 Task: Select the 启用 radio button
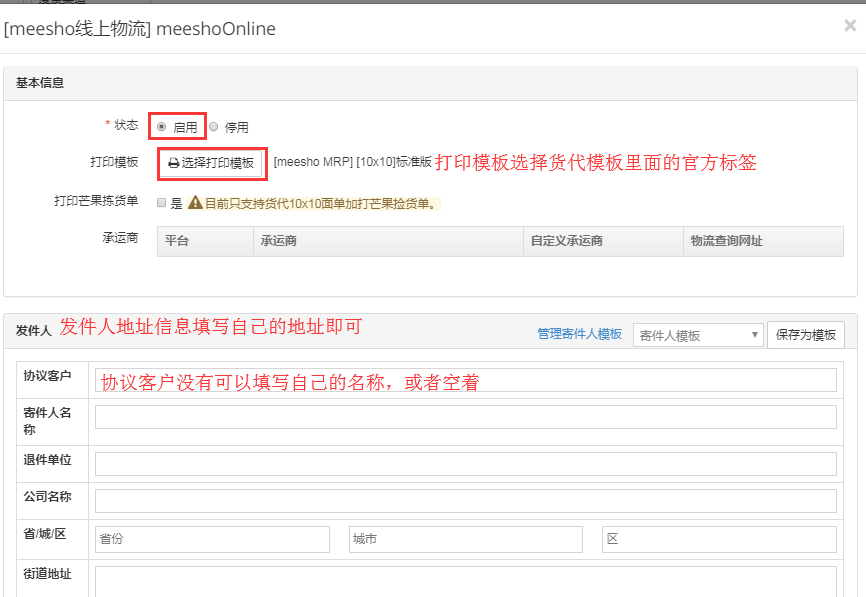[x=162, y=127]
